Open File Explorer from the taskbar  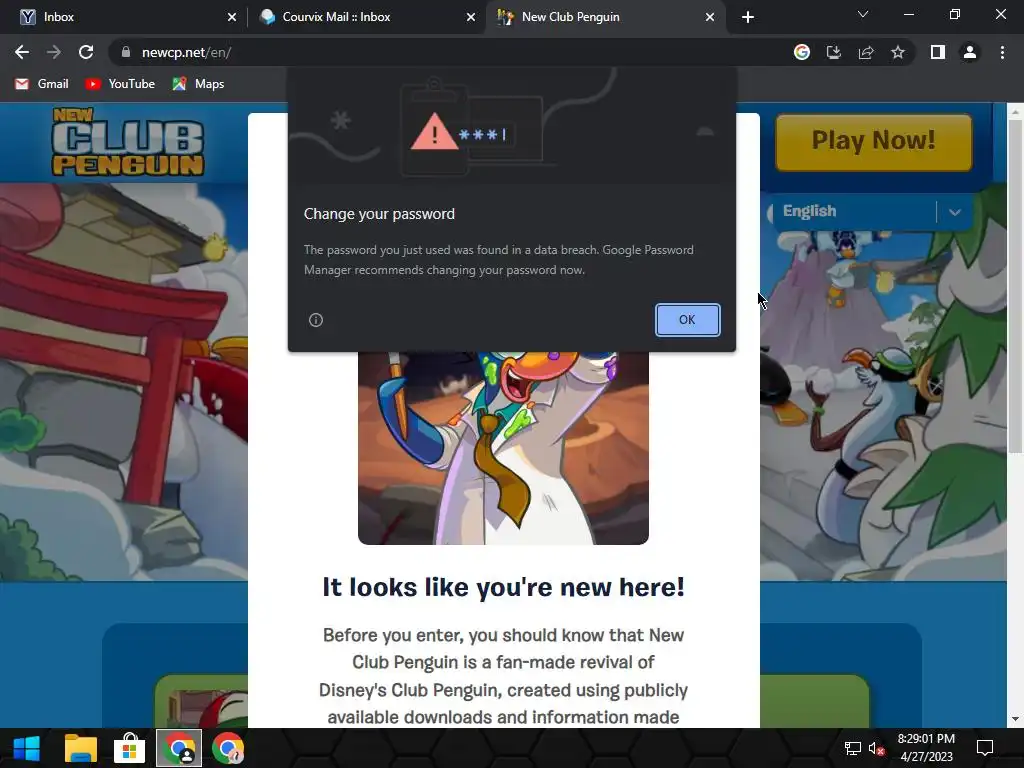click(x=81, y=748)
